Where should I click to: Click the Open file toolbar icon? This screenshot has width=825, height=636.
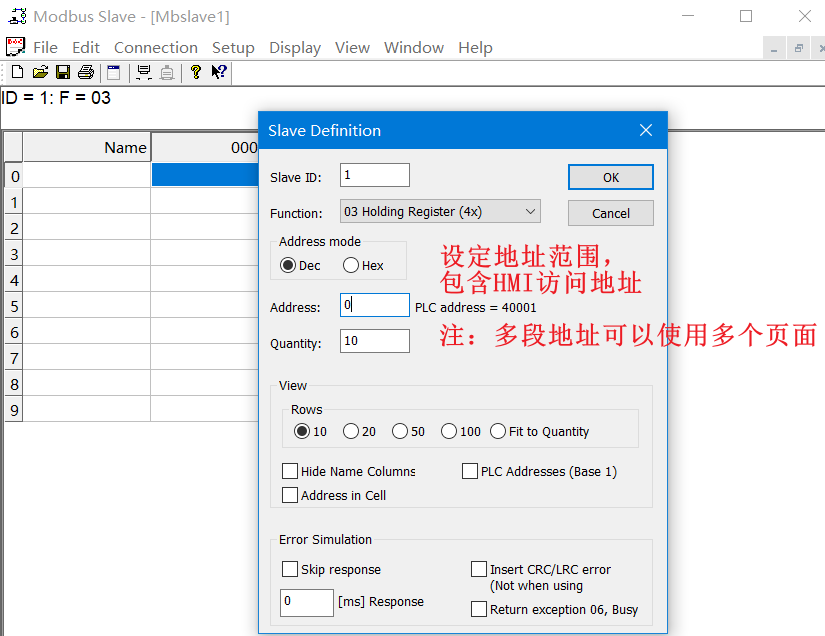(x=40, y=72)
